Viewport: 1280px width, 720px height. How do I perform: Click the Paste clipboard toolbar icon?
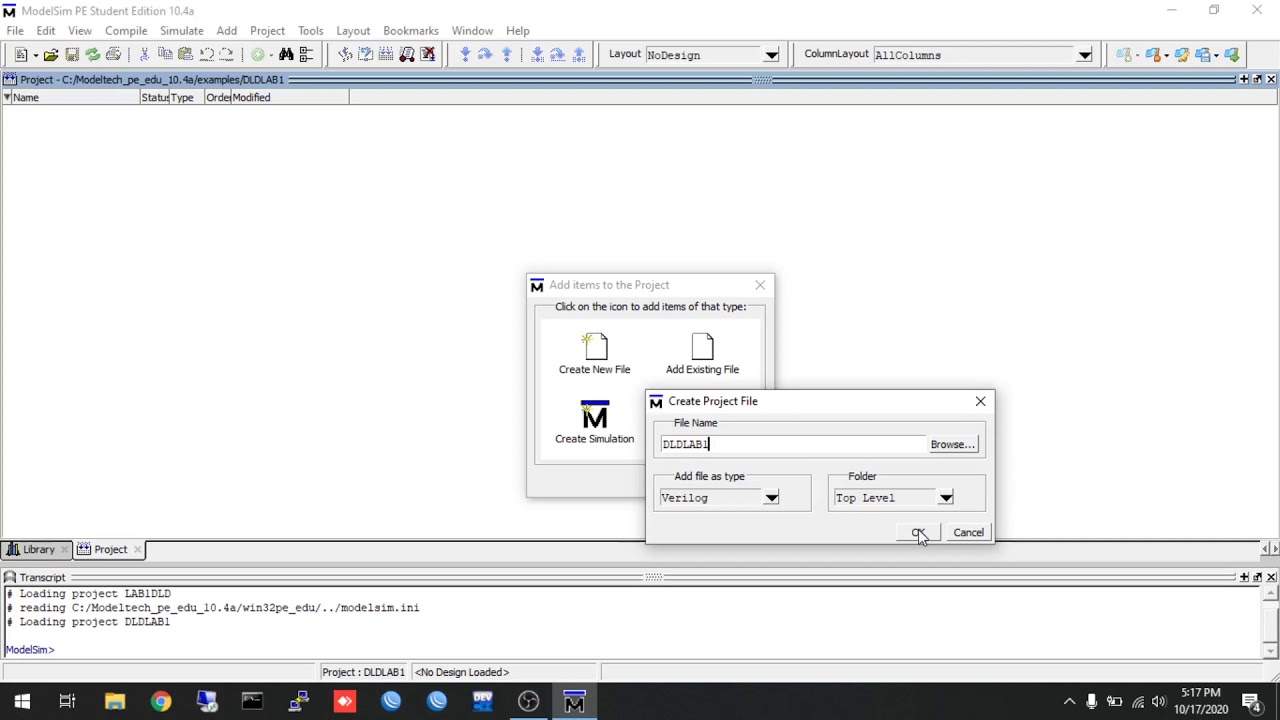click(185, 55)
